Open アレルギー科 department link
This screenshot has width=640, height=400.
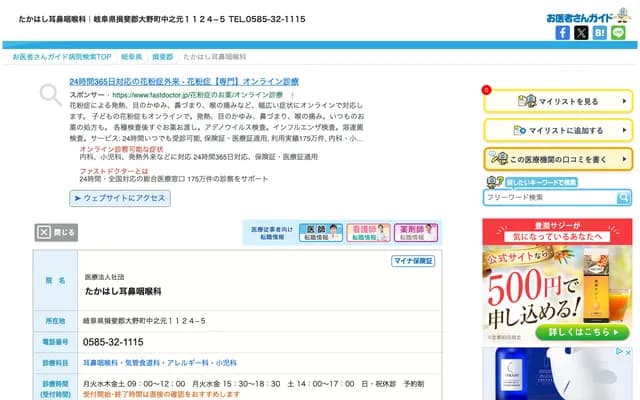pos(188,363)
